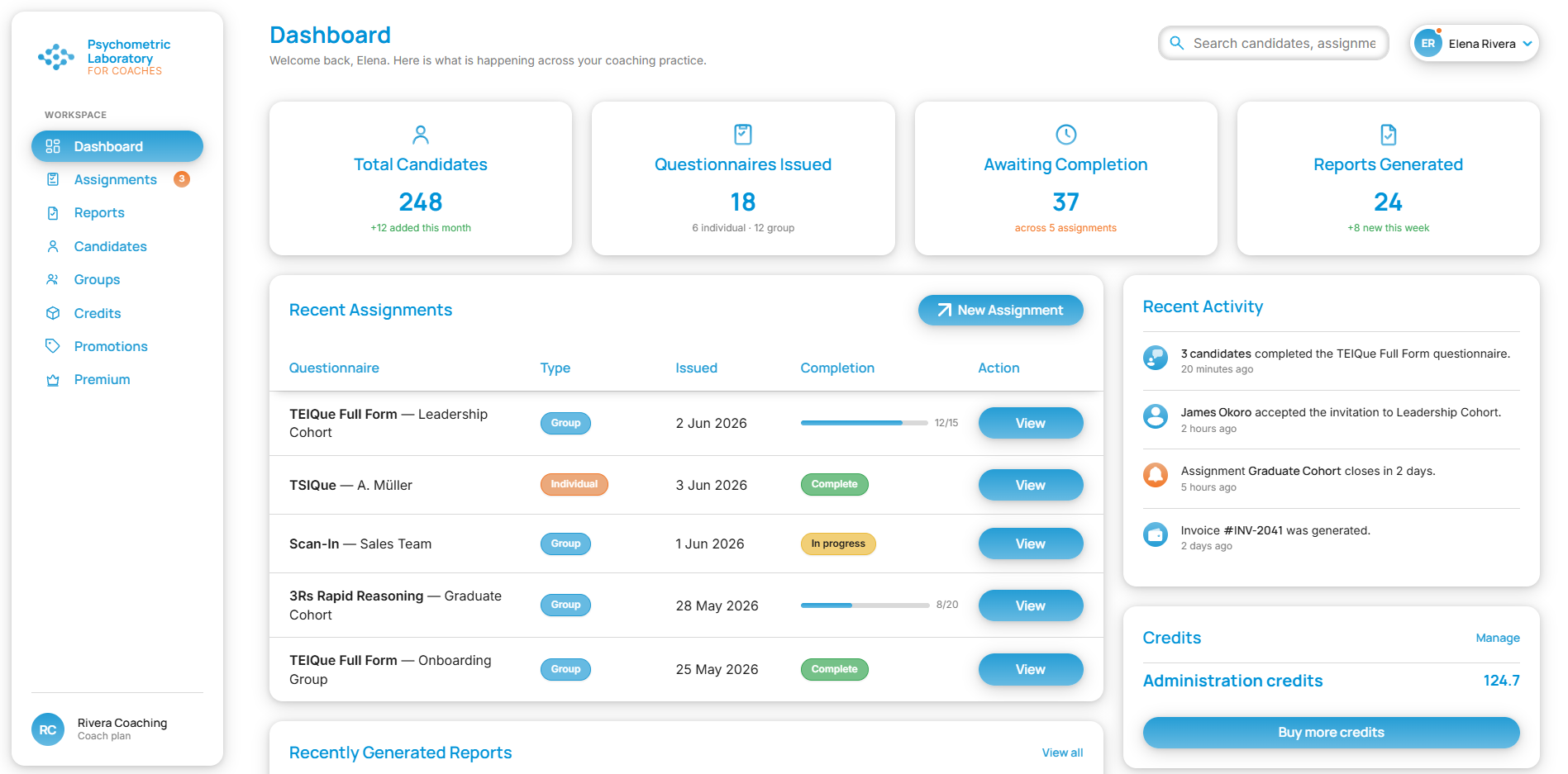The image size is (1568, 774).
Task: Click the Total Candidates value 248
Action: 421,202
